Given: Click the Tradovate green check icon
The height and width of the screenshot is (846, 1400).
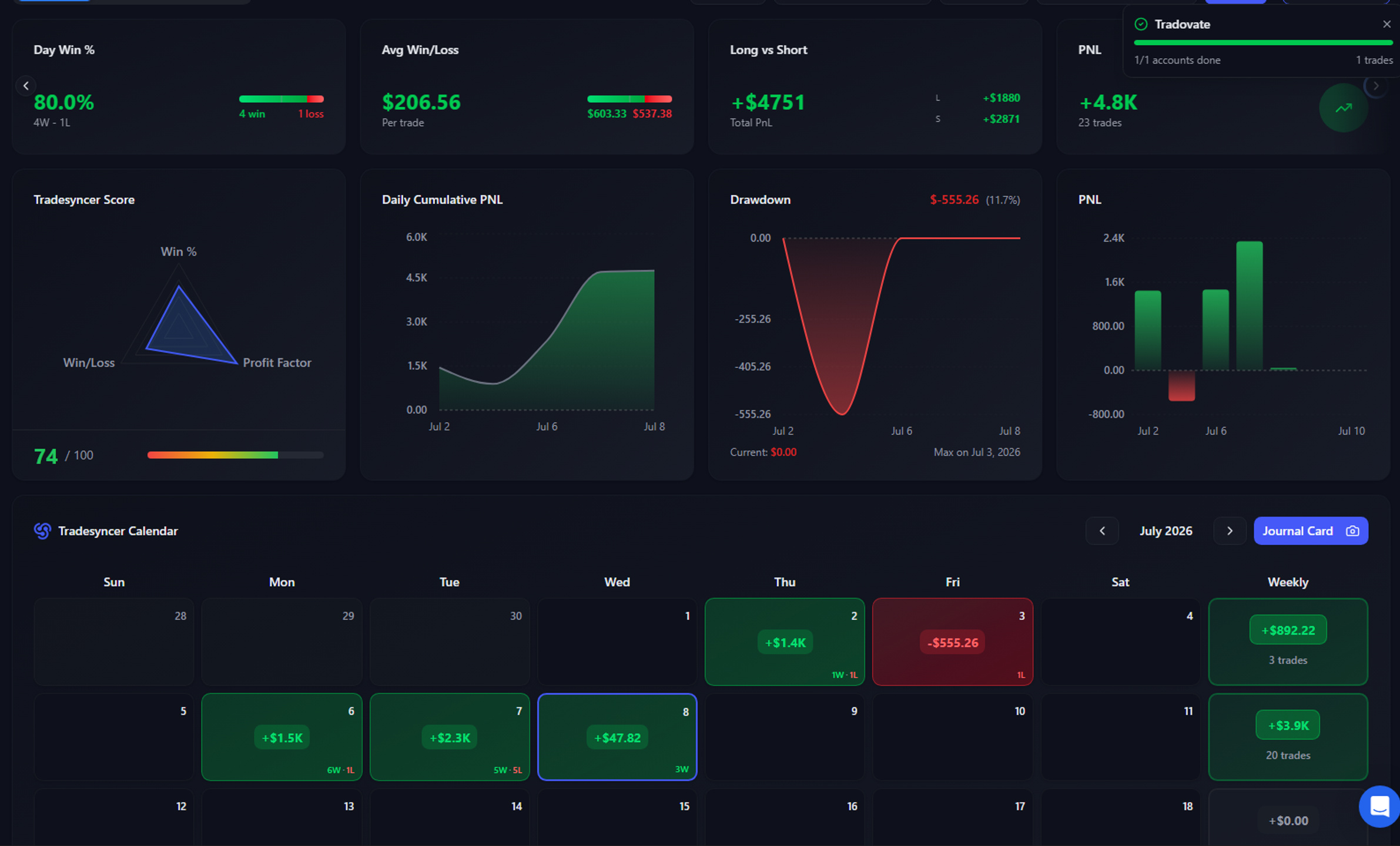Looking at the screenshot, I should pyautogui.click(x=1141, y=24).
